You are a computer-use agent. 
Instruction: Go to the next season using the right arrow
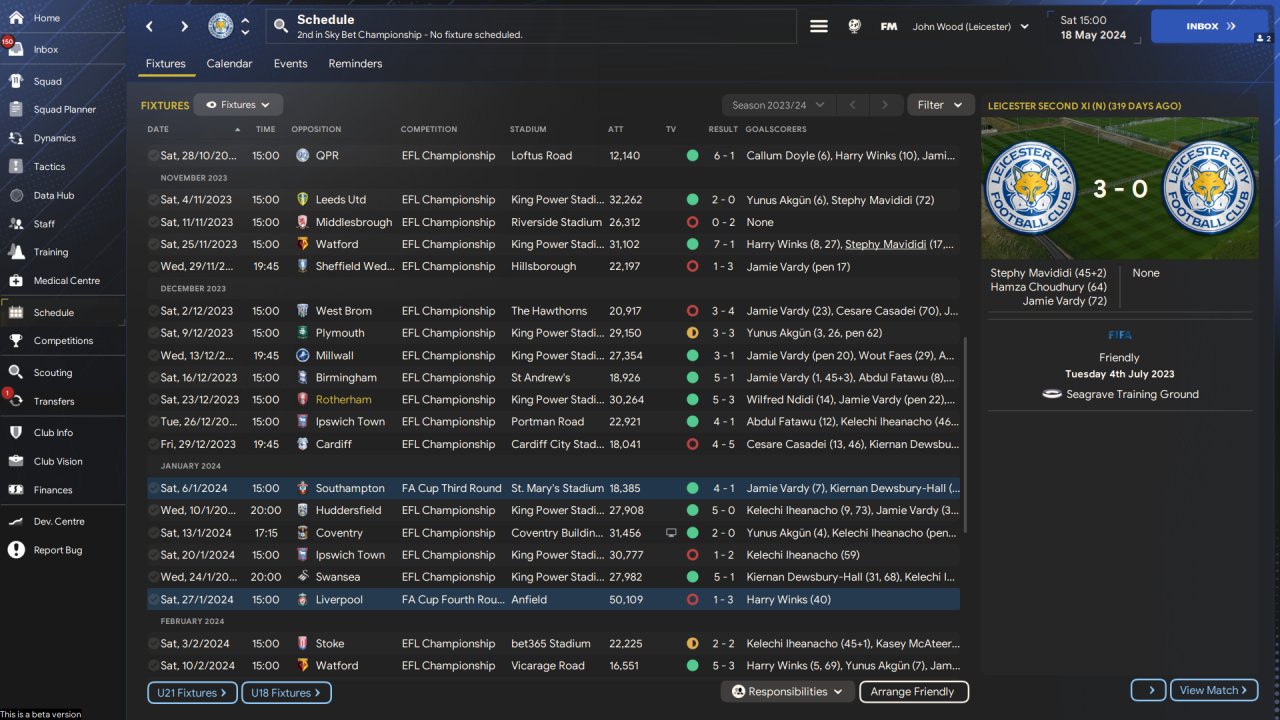[x=884, y=105]
